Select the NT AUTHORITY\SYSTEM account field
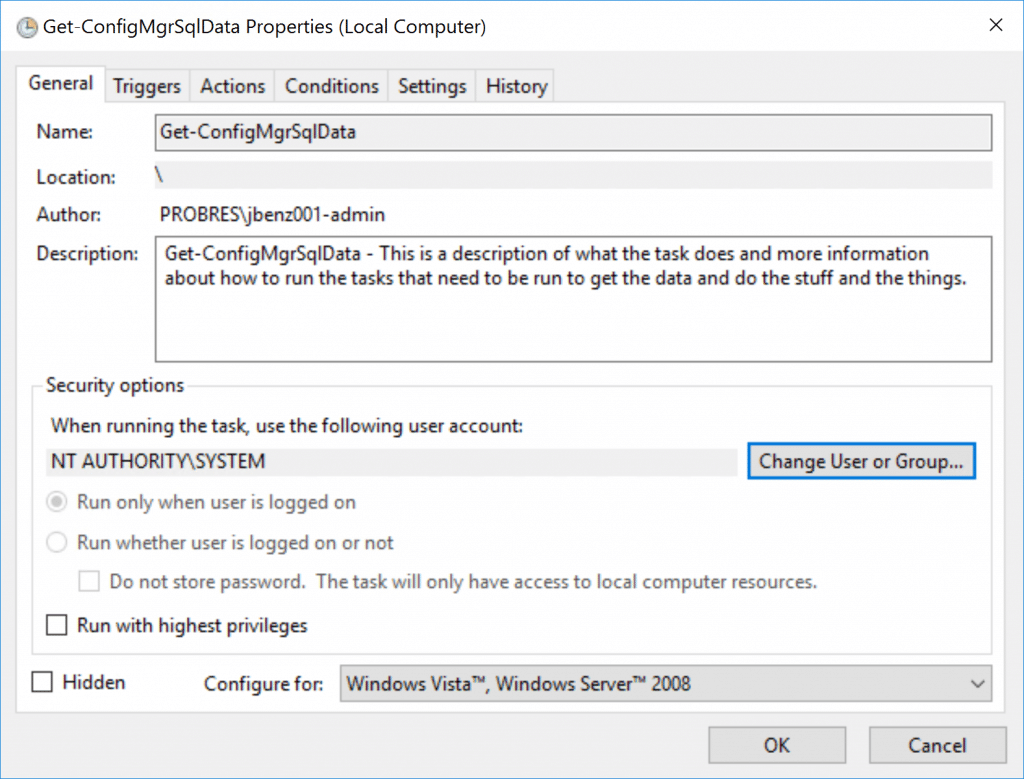 click(390, 461)
